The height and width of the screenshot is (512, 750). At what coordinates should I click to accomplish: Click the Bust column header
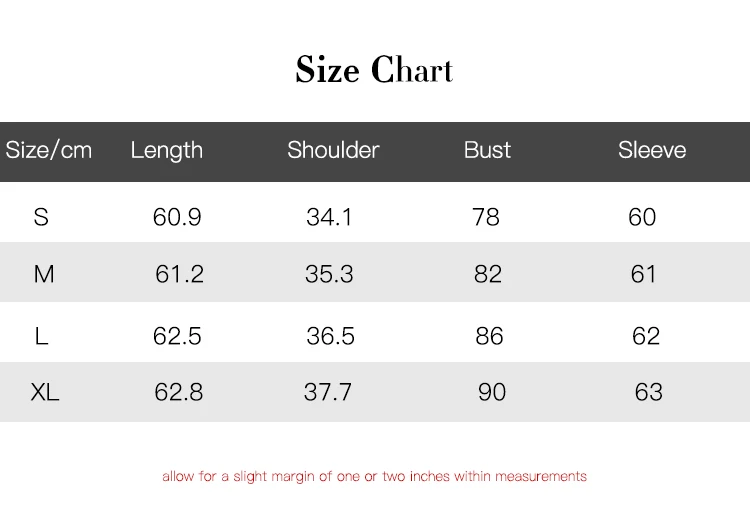pos(487,150)
